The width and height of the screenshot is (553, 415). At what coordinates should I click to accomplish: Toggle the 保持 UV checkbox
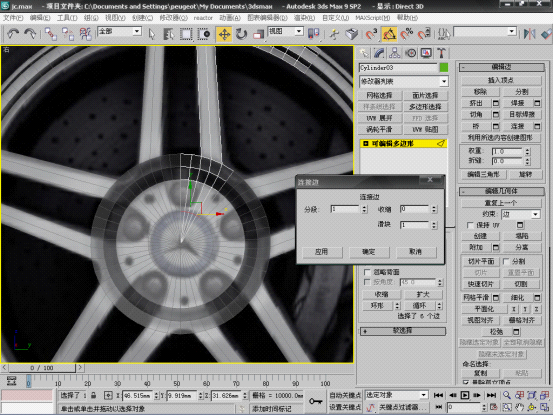470,225
